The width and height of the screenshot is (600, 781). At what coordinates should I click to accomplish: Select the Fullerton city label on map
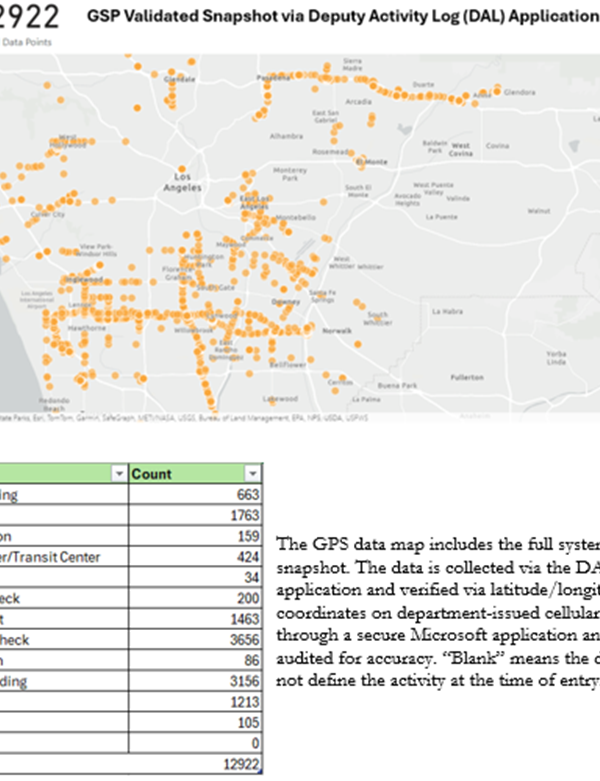[x=466, y=378]
